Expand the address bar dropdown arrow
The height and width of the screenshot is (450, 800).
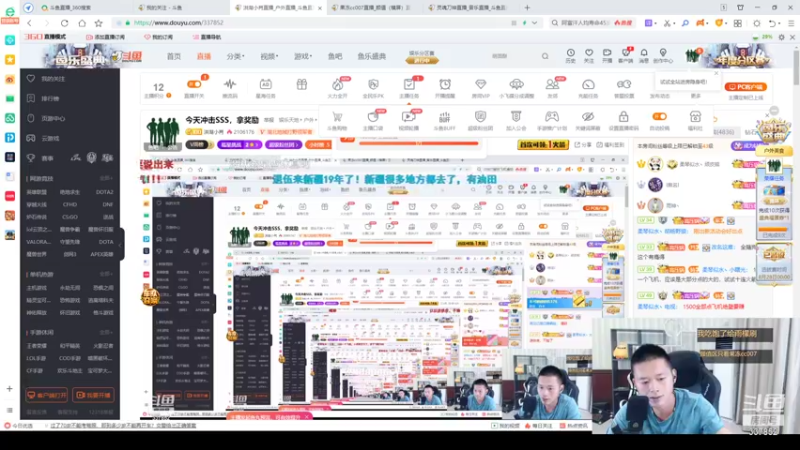pos(534,23)
